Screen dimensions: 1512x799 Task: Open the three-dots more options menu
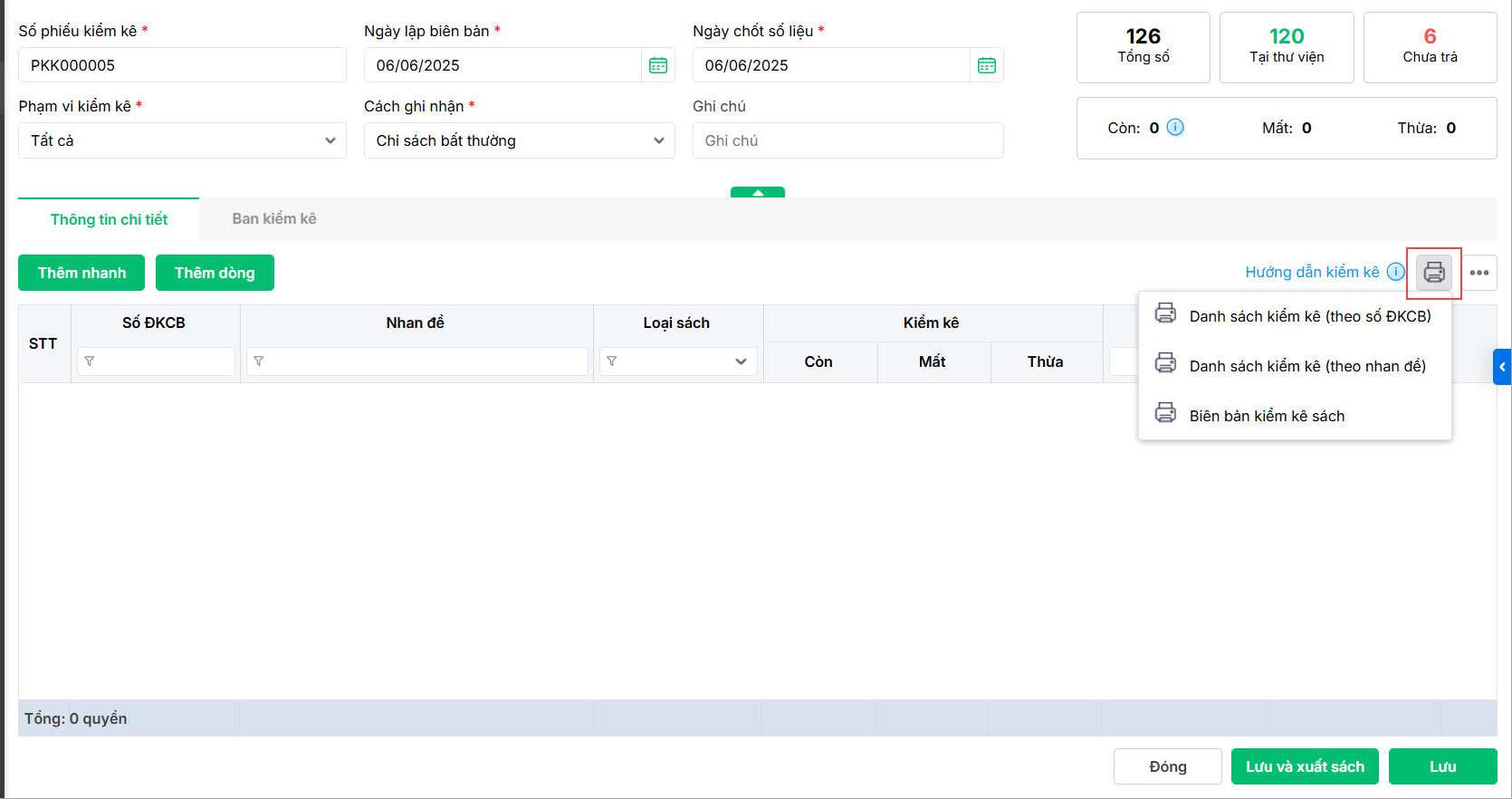(1479, 273)
